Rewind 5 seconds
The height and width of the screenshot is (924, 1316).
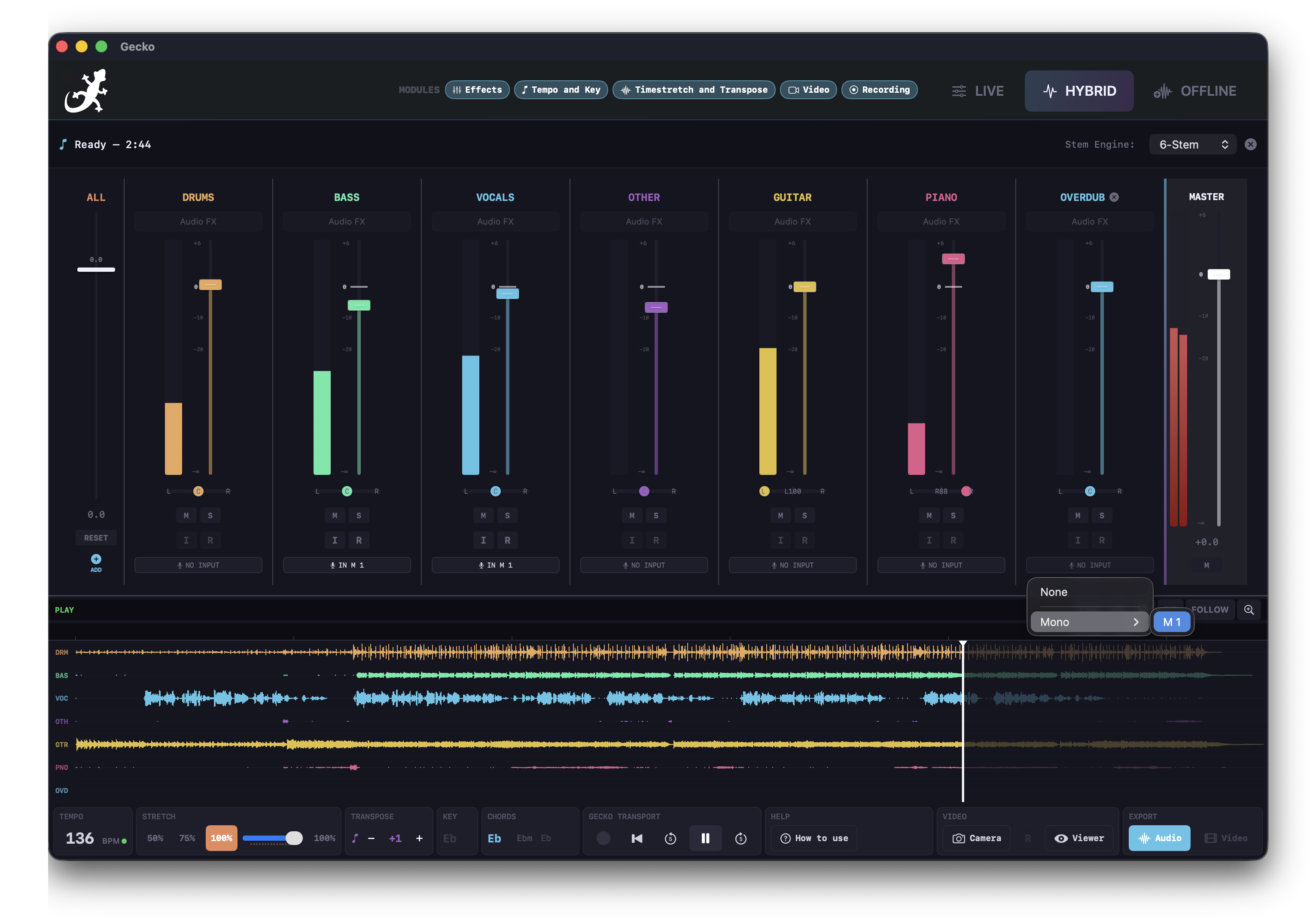coord(670,838)
